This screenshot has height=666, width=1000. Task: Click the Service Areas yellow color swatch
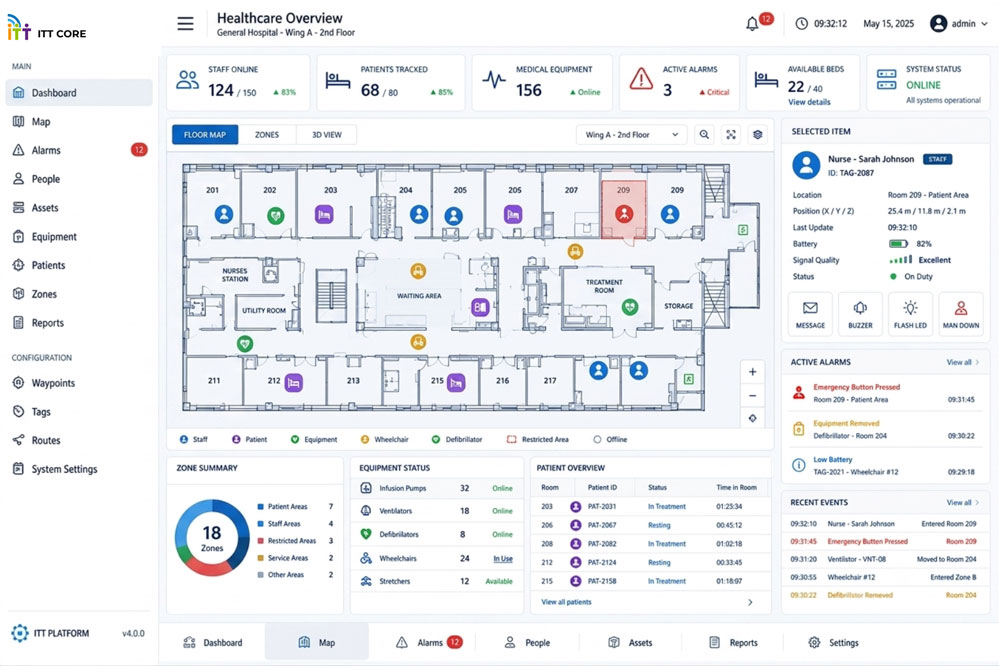(x=260, y=558)
